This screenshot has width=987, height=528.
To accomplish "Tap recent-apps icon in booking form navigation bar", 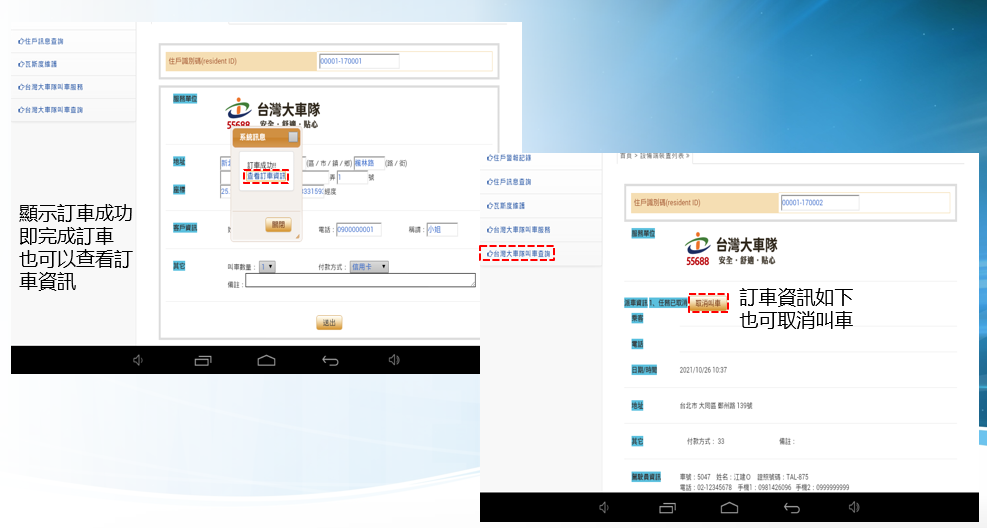I will tap(203, 361).
